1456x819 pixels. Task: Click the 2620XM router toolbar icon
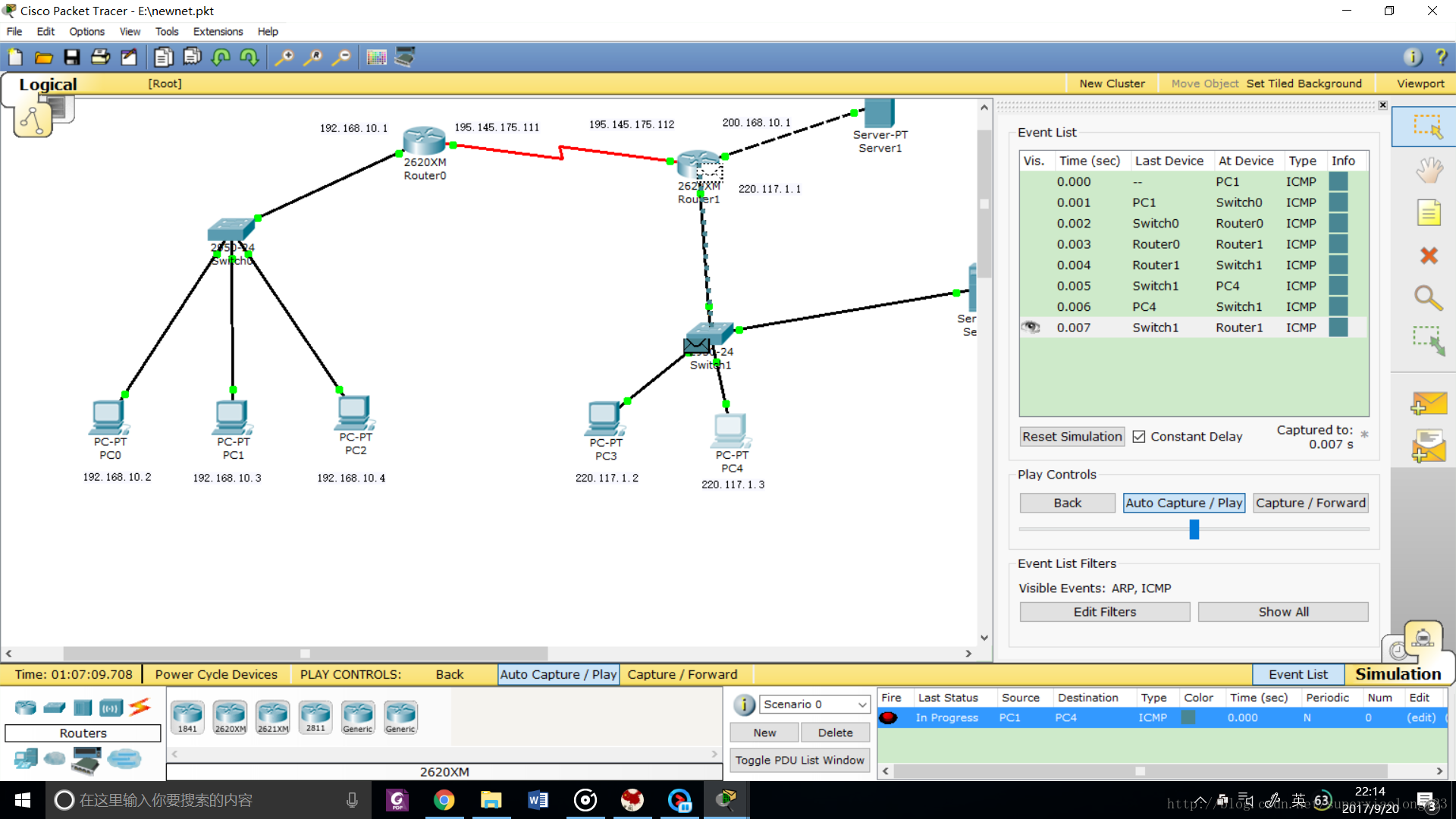pos(228,714)
